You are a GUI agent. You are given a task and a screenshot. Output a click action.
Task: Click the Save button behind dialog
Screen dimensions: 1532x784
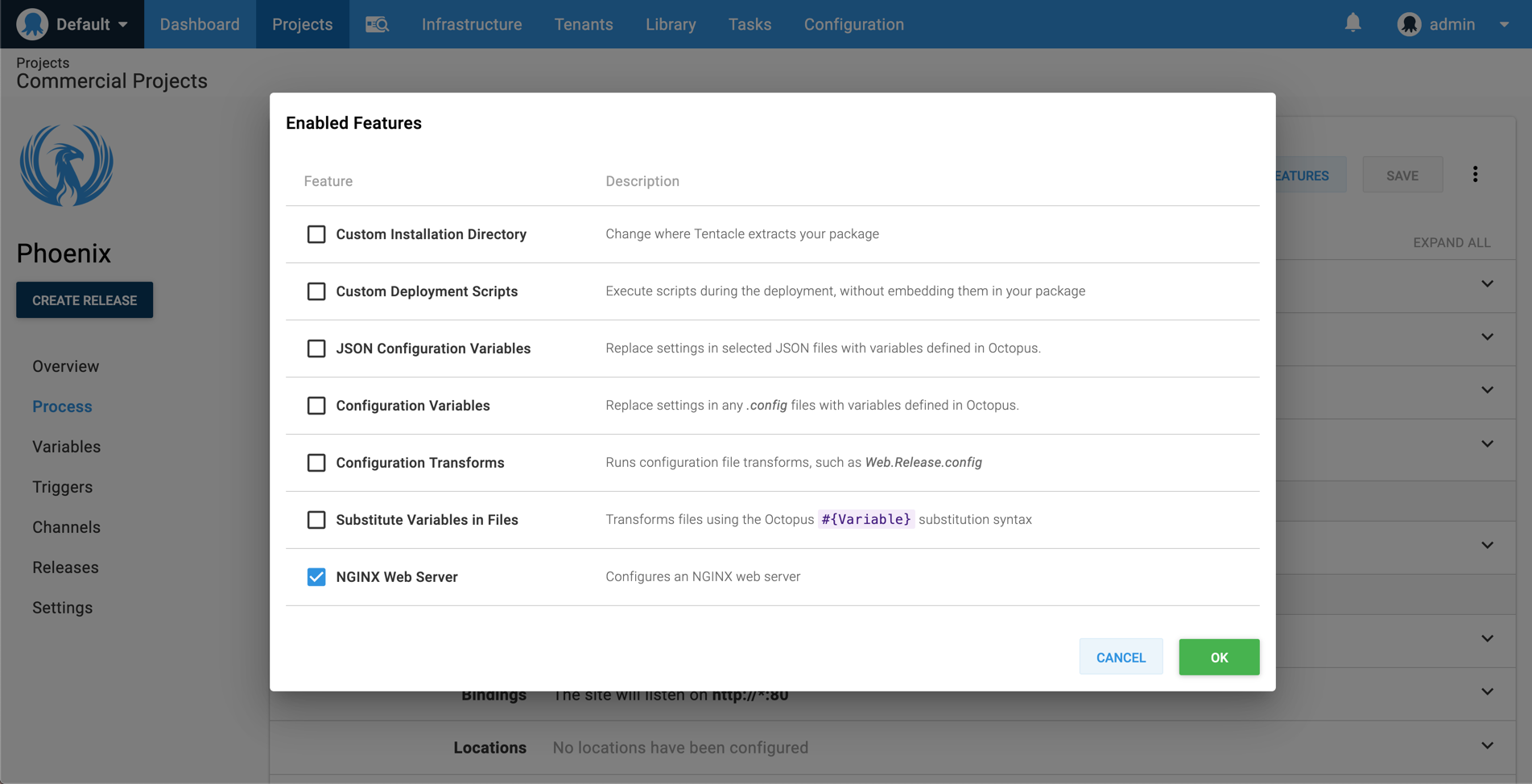[x=1402, y=175]
